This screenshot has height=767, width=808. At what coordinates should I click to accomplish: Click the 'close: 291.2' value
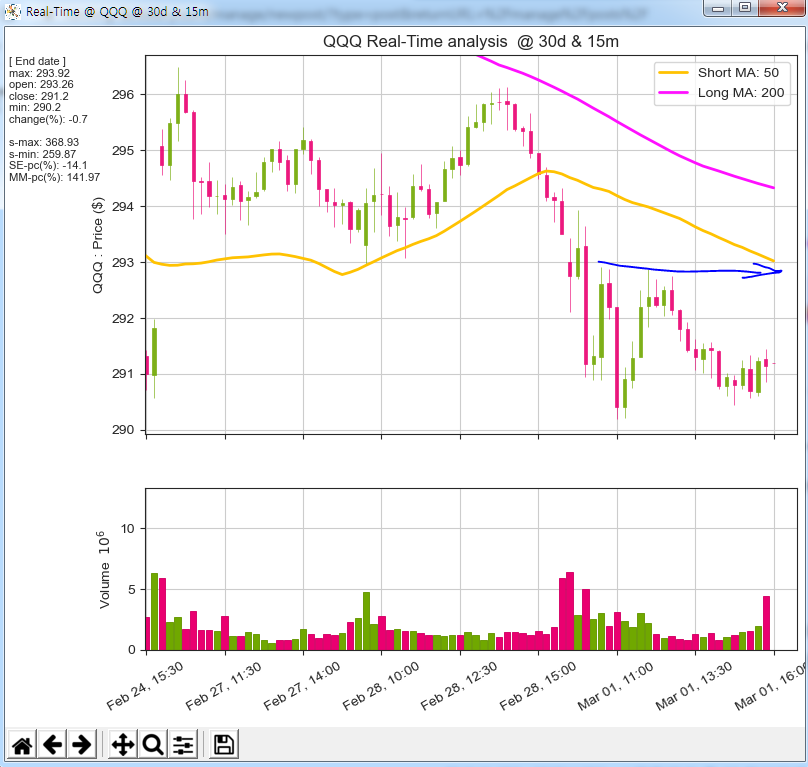point(39,96)
